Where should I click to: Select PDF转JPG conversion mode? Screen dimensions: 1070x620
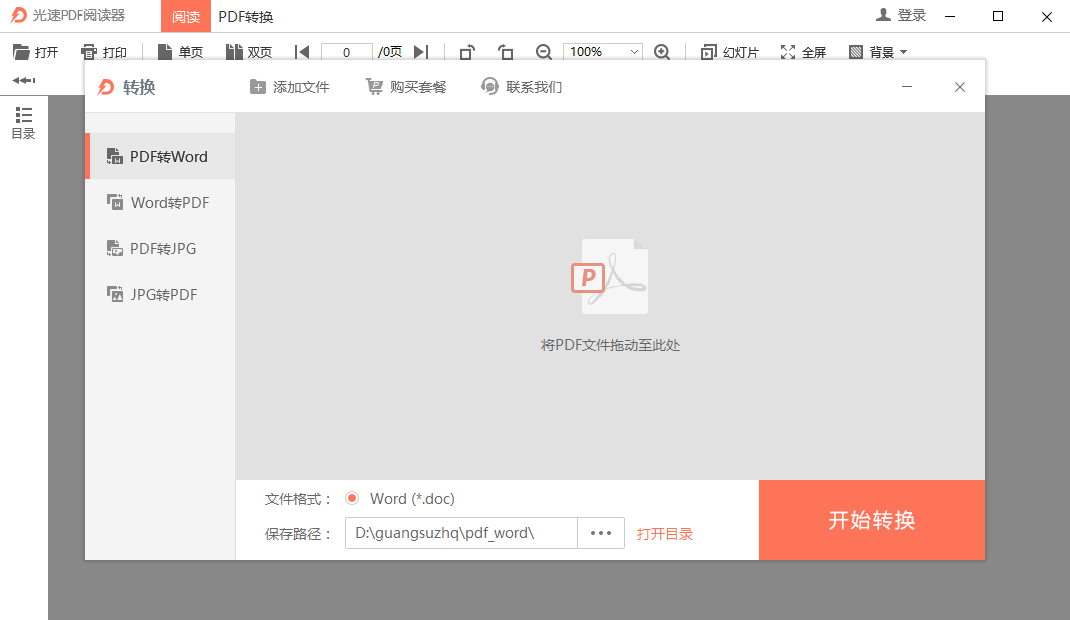[x=160, y=248]
